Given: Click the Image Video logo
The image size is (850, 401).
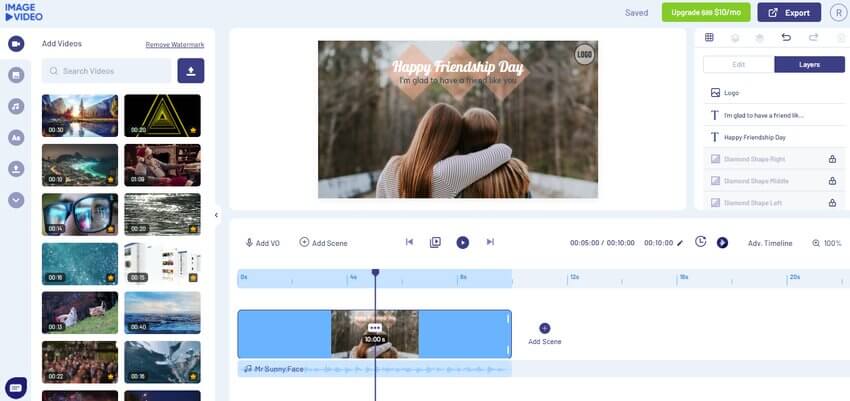Looking at the screenshot, I should click(24, 12).
